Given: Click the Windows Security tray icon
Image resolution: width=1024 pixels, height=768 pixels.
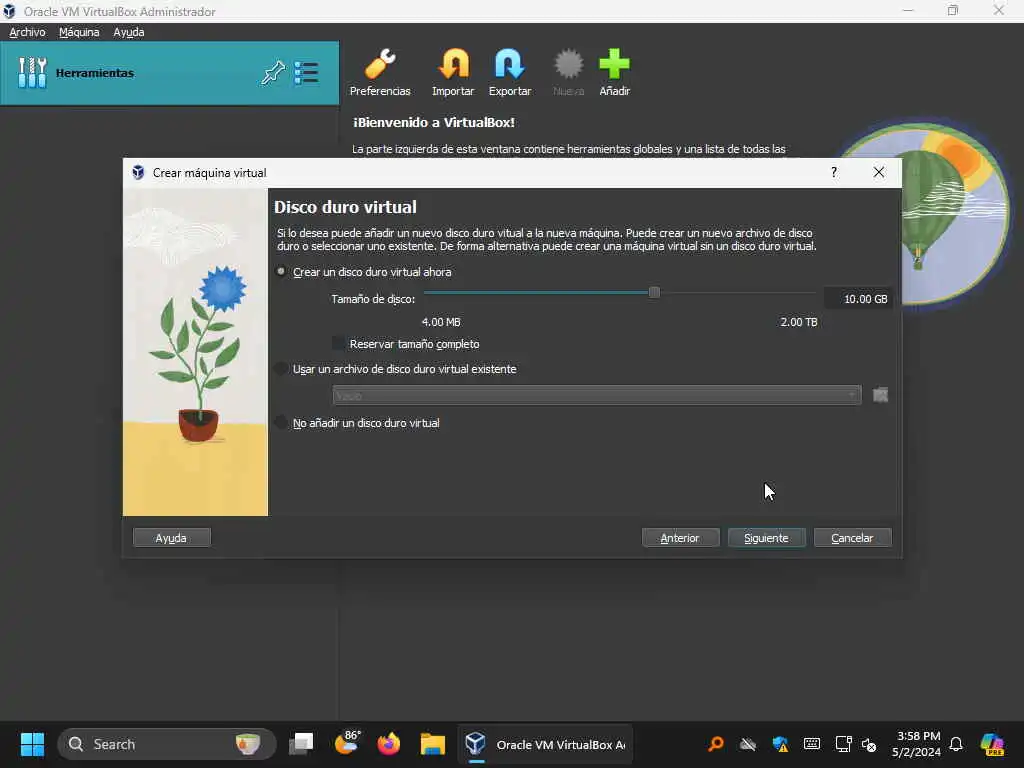Looking at the screenshot, I should click(x=780, y=744).
